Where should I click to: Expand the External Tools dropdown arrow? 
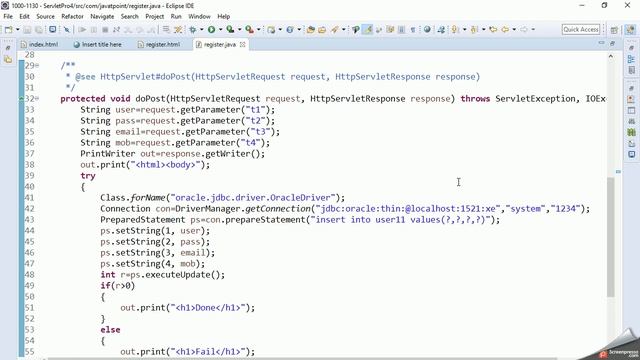tap(258, 29)
